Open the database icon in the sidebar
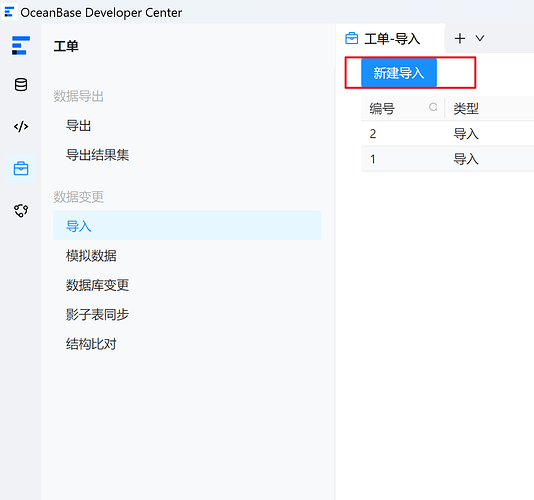This screenshot has width=534, height=500. point(21,84)
